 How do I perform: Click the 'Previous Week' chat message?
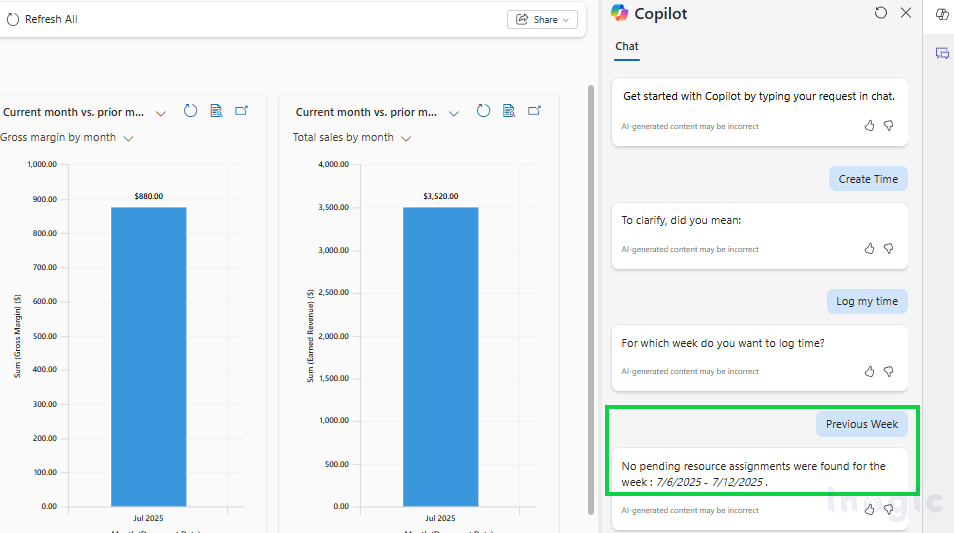click(862, 424)
